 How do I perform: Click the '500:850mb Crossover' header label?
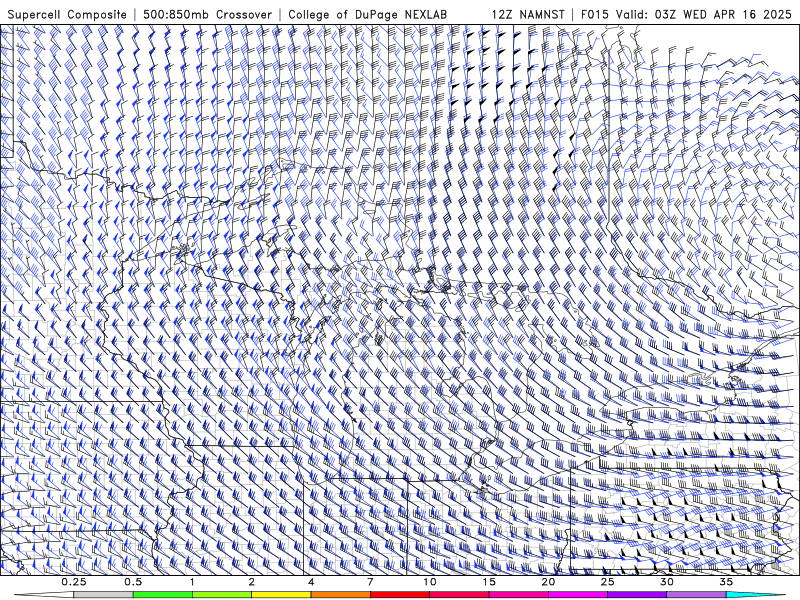pos(207,14)
